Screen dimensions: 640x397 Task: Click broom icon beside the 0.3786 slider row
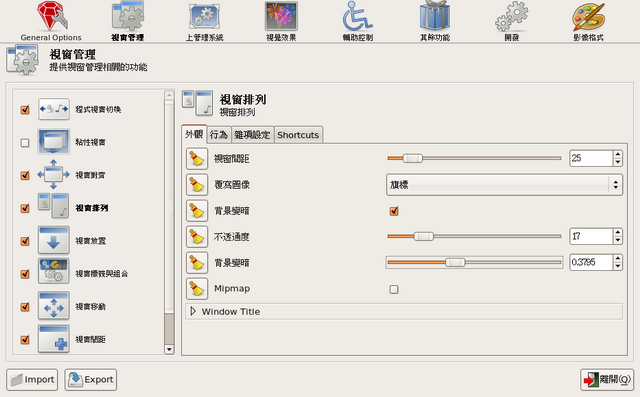[x=197, y=262]
